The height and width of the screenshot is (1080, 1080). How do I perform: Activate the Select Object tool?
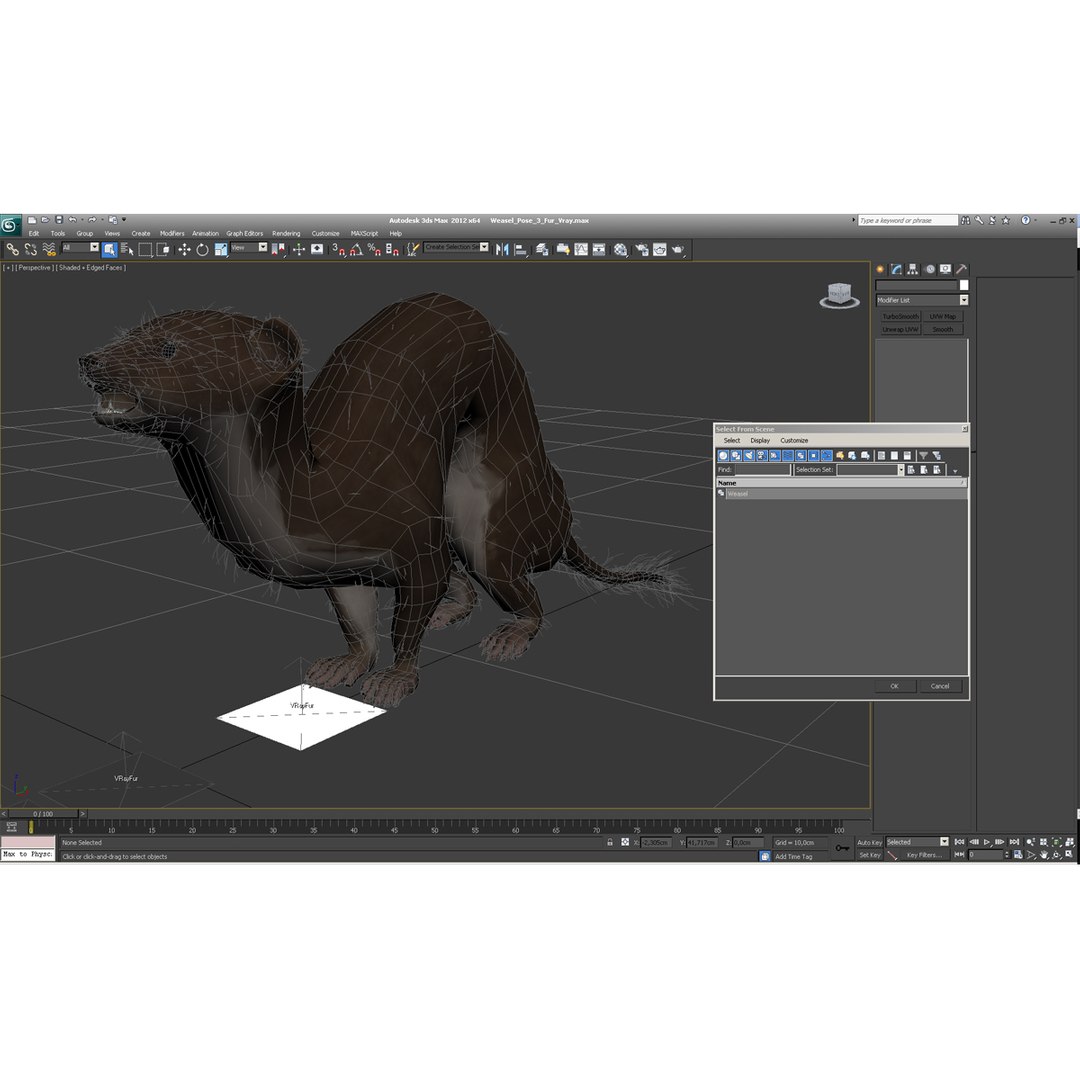(110, 249)
